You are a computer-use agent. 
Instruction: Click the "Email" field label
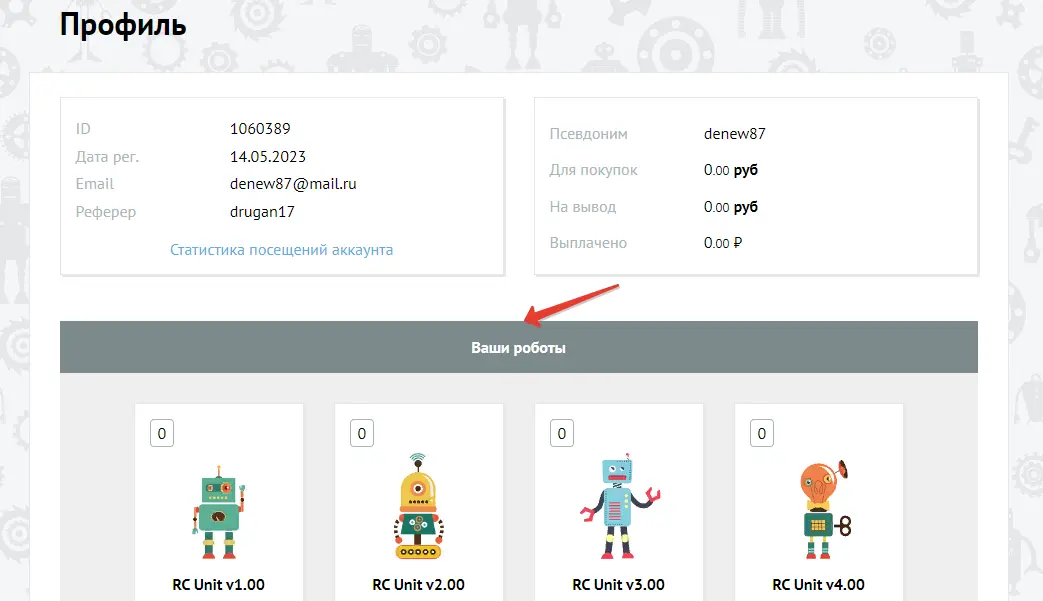[x=94, y=183]
